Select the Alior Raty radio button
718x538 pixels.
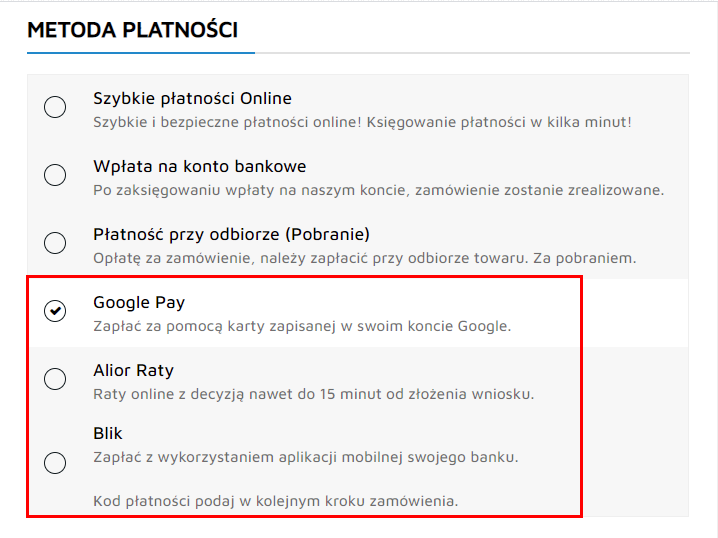tap(55, 379)
